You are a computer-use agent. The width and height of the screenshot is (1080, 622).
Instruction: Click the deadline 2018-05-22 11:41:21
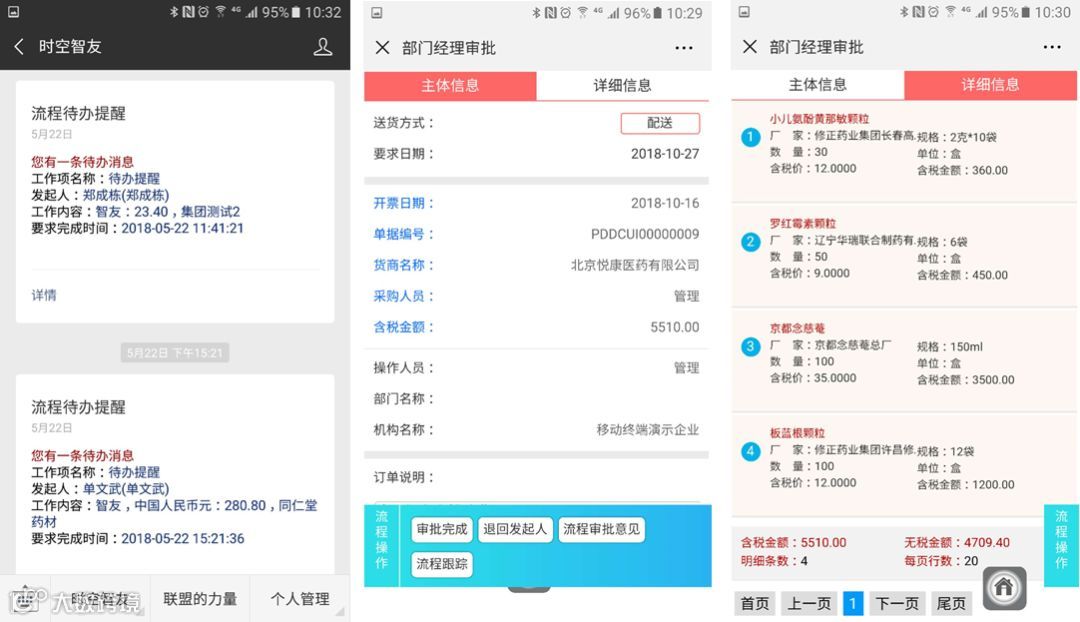183,228
